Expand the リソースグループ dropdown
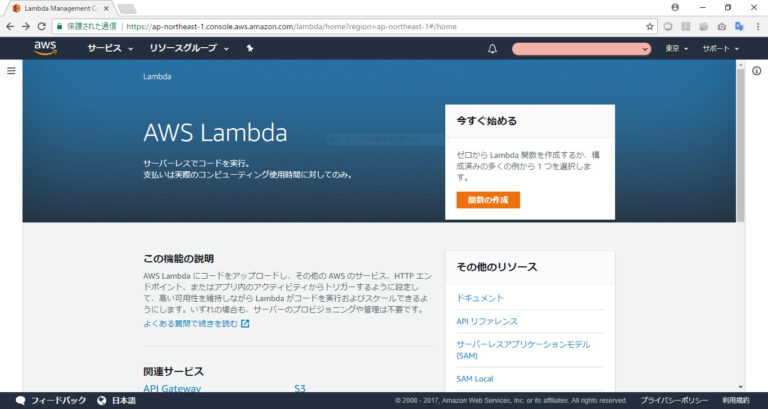The height and width of the screenshot is (409, 768). tap(189, 48)
